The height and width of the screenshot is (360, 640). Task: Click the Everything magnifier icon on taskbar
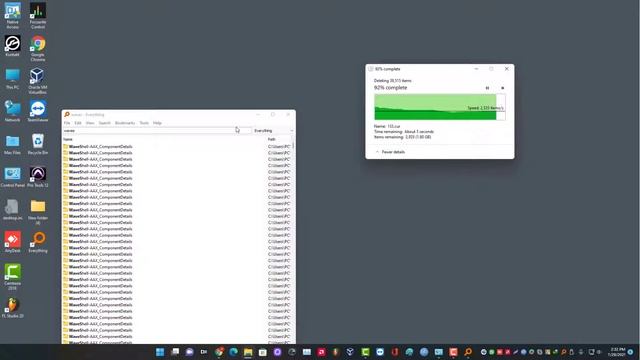(468, 352)
